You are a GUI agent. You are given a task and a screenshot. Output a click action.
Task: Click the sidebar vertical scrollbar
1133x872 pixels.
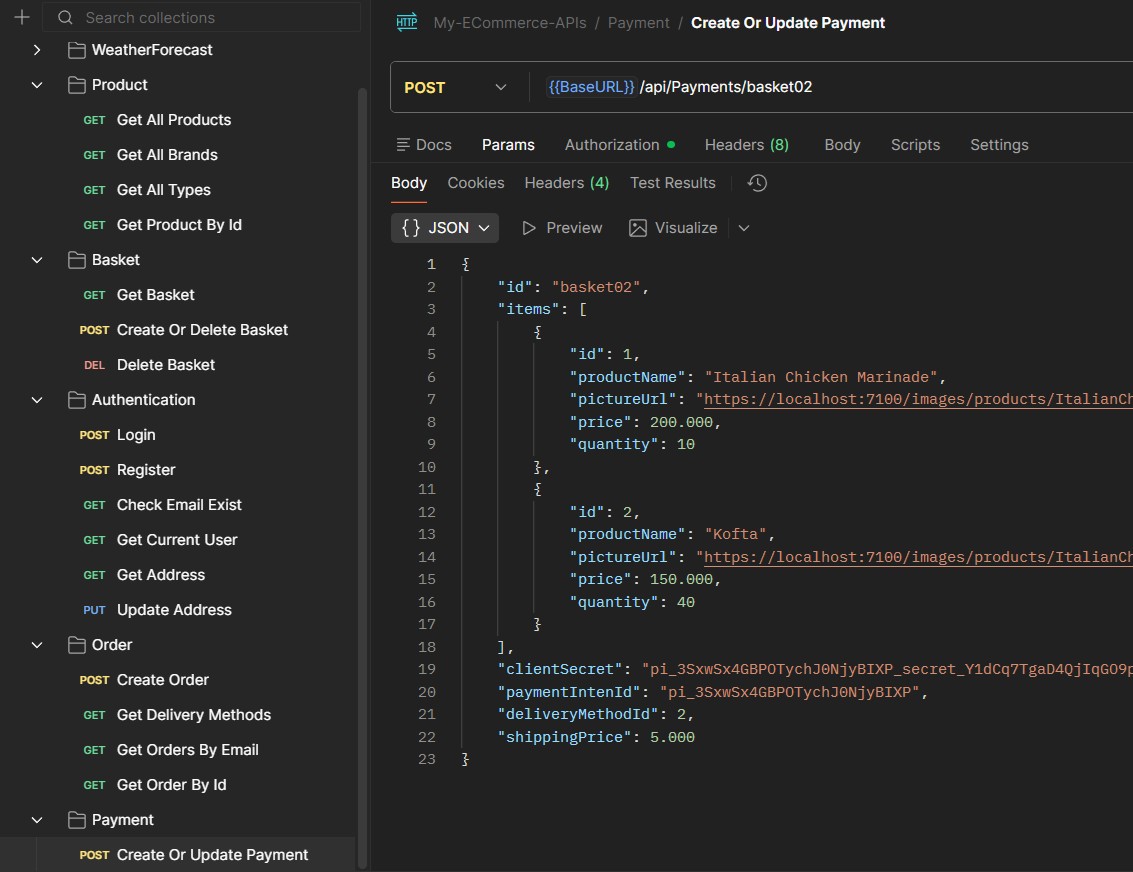[x=363, y=477]
